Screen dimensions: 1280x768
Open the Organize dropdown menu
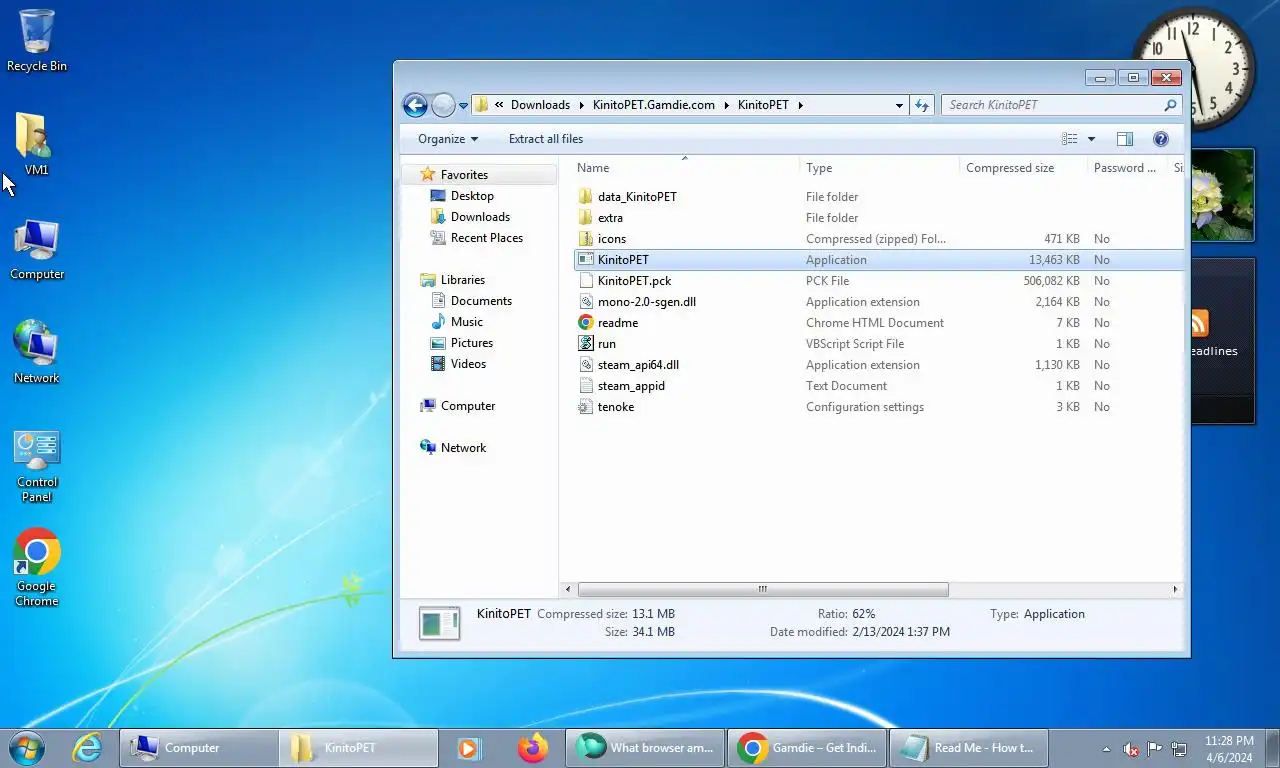(448, 139)
